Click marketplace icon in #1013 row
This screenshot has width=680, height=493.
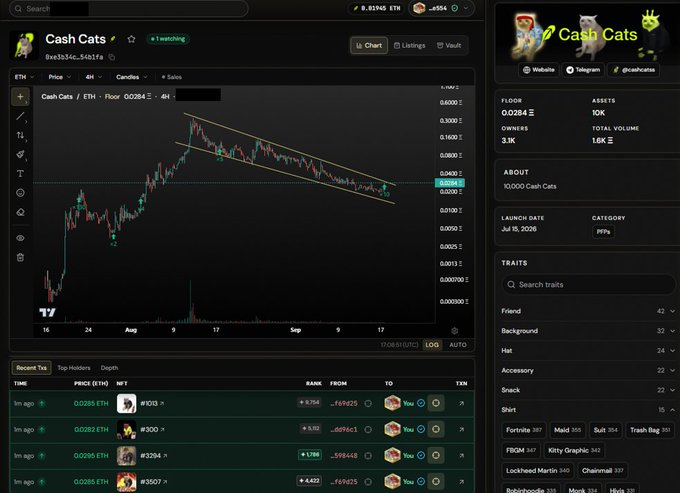click(x=436, y=403)
